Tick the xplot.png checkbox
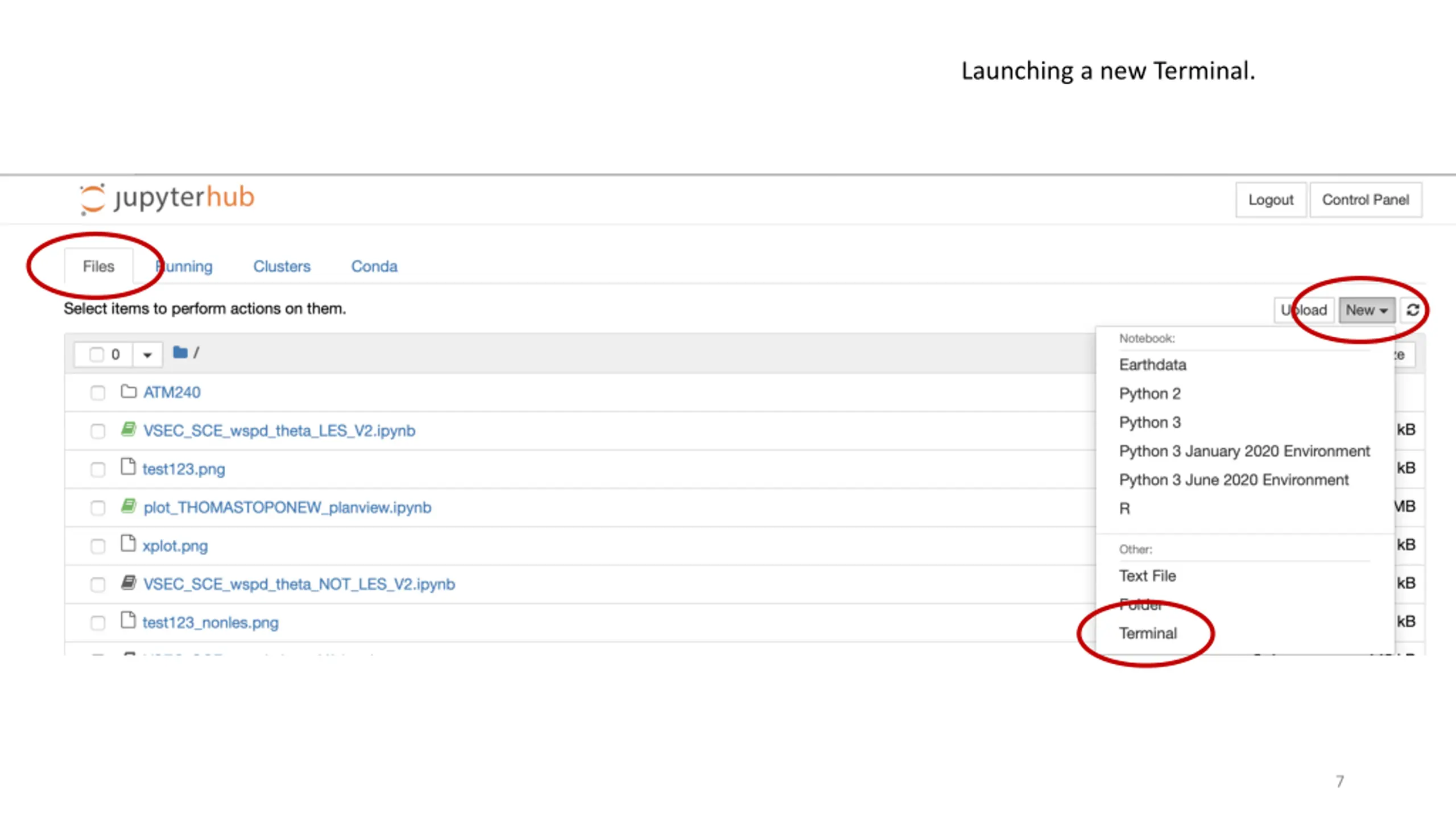This screenshot has width=1456, height=819. [x=98, y=547]
